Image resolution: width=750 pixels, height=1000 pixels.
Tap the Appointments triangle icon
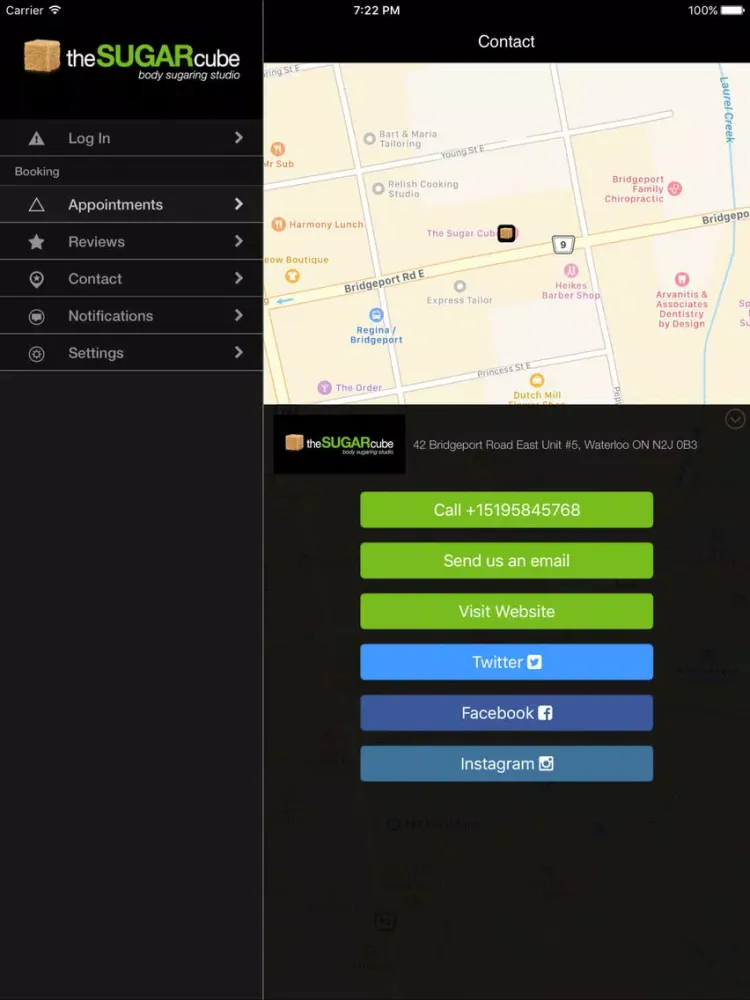coord(36,205)
